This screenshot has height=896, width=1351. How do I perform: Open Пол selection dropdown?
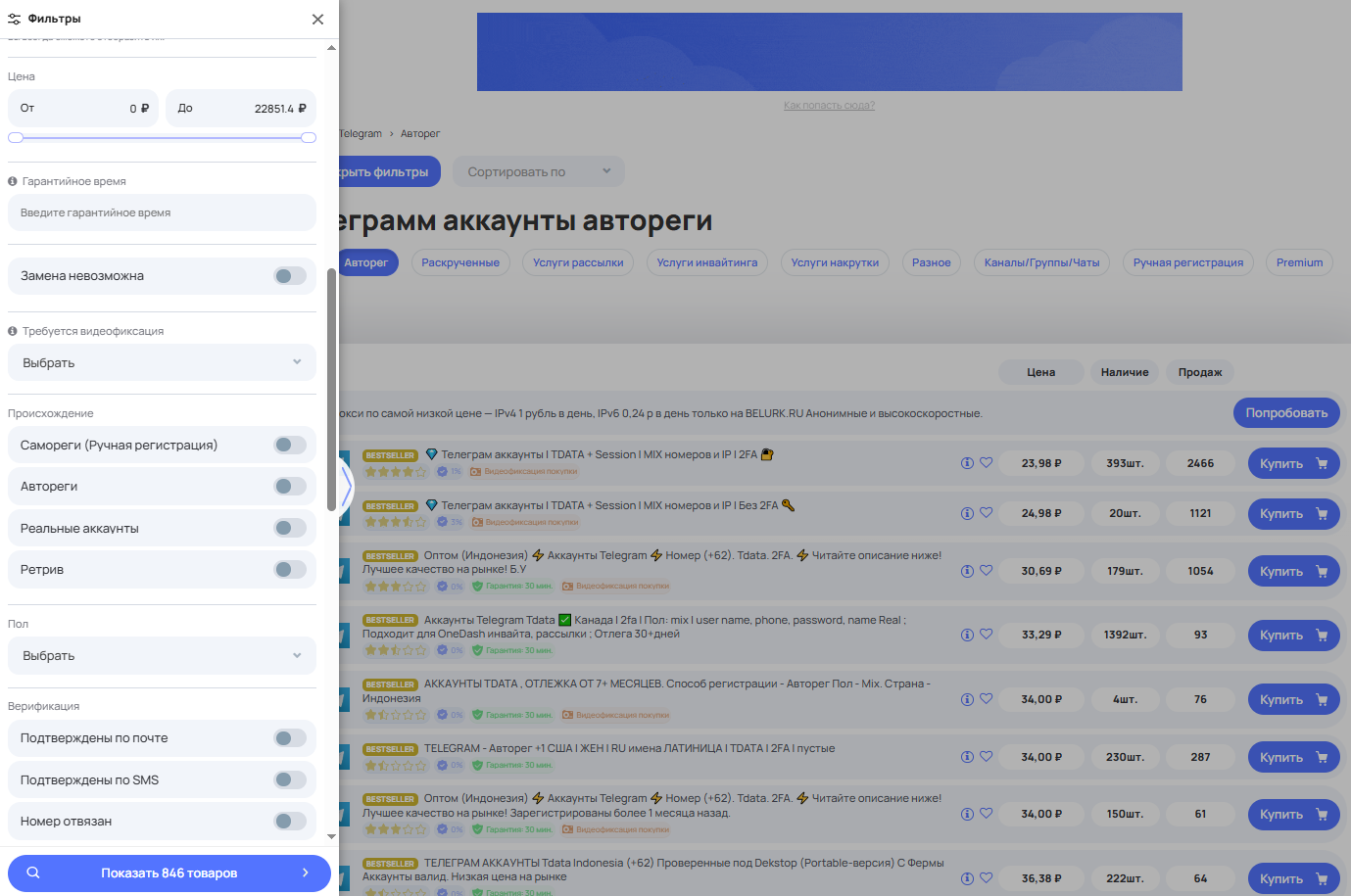click(x=162, y=656)
